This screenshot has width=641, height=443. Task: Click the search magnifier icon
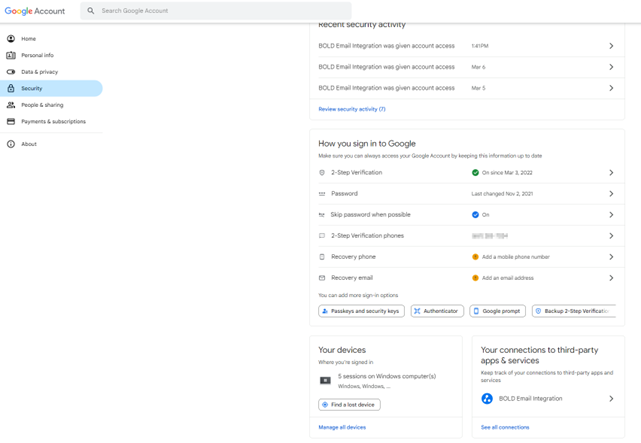91,11
